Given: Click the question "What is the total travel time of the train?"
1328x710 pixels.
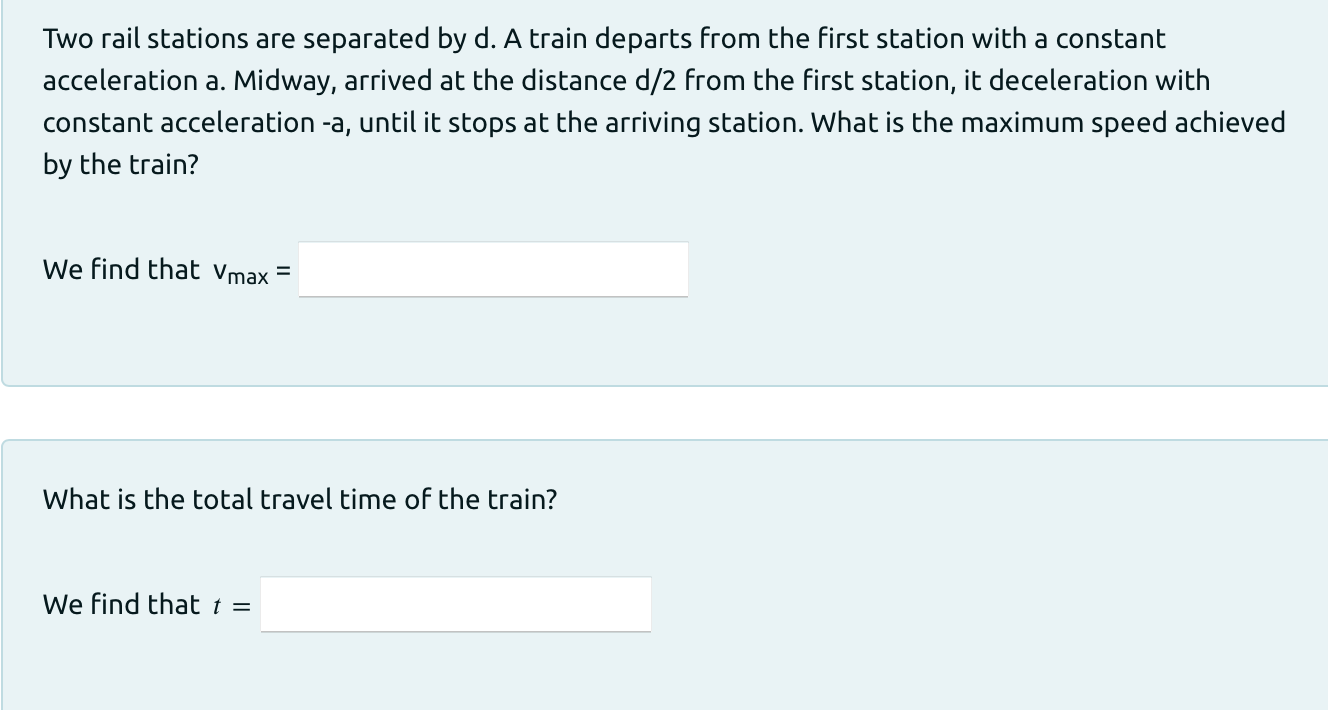Looking at the screenshot, I should tap(298, 499).
